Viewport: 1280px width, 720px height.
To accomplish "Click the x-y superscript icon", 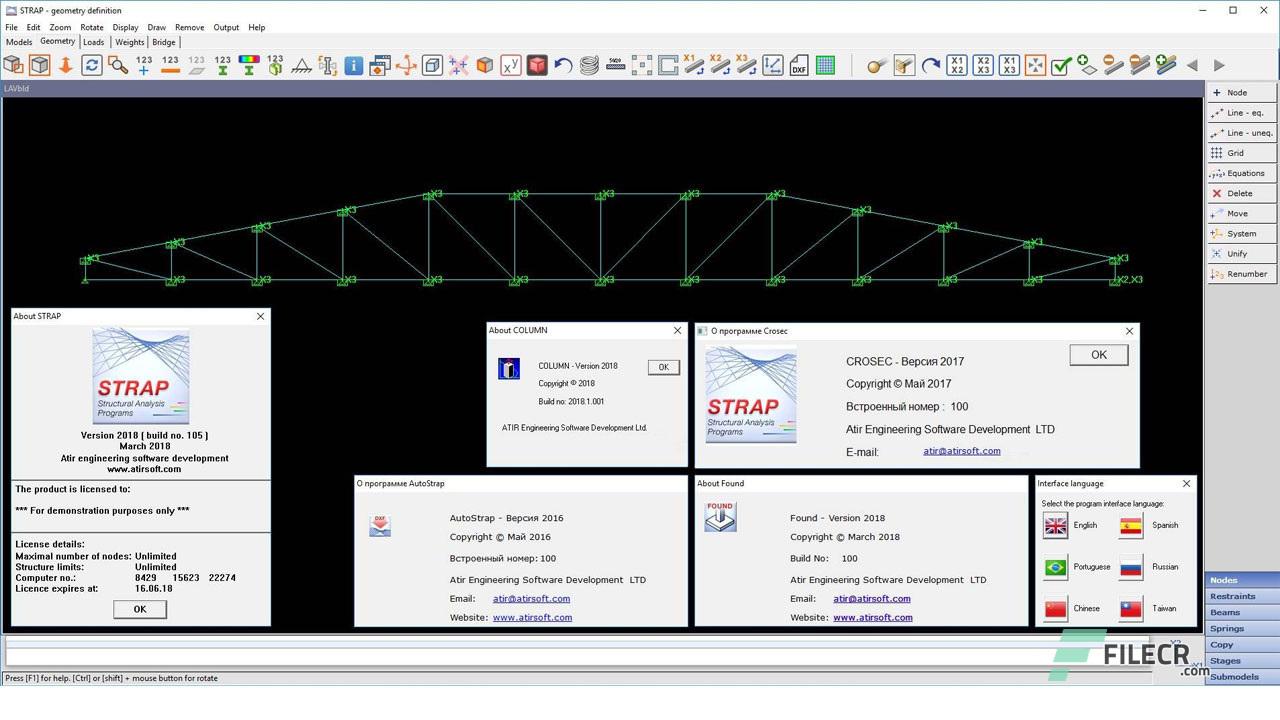I will click(x=511, y=65).
